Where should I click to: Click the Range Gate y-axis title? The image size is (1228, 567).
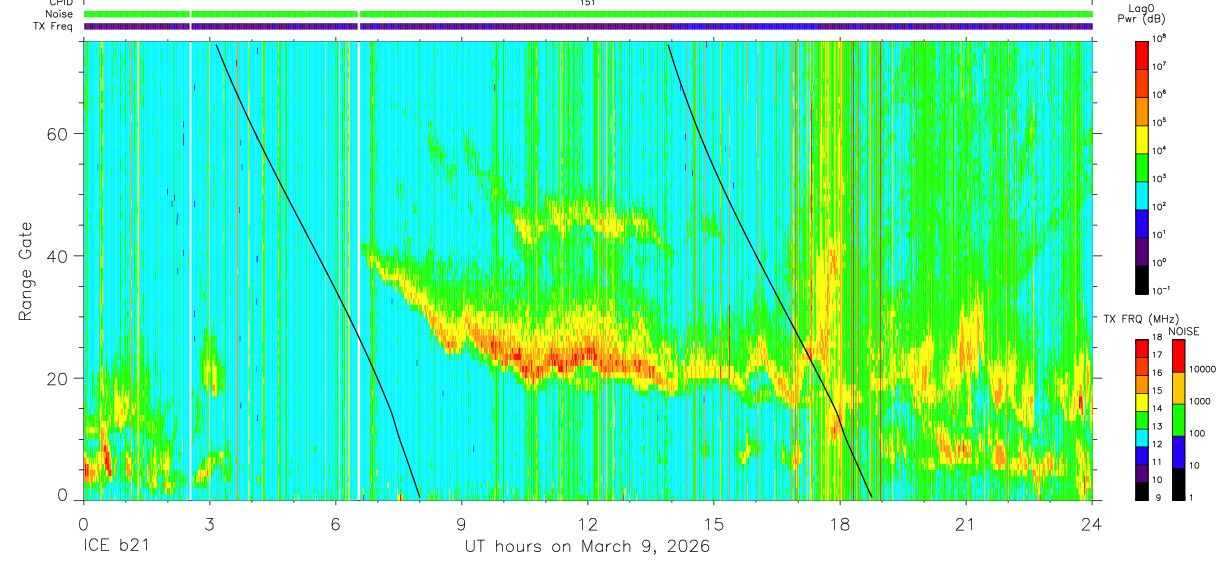[x=27, y=271]
